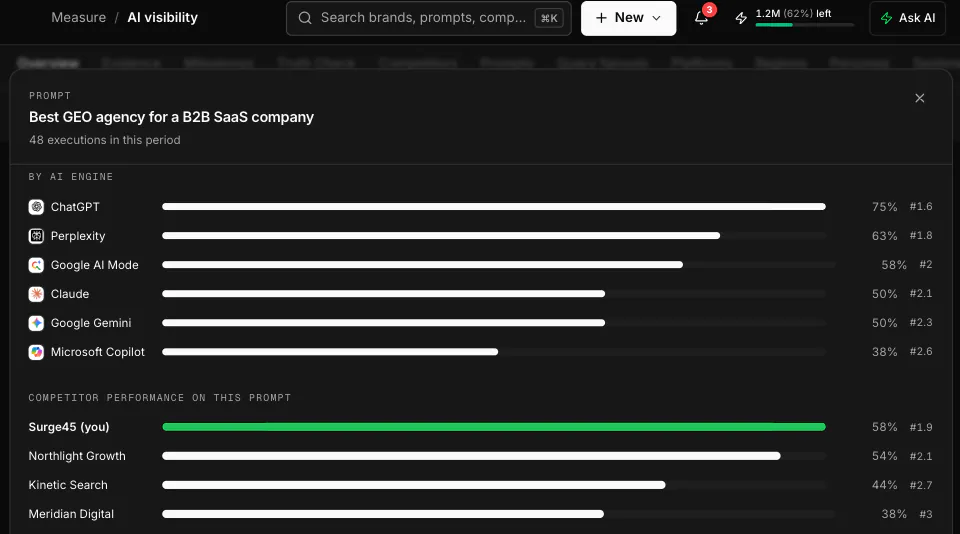Select the Google Gemini label
This screenshot has height=534, width=960.
click(91, 323)
